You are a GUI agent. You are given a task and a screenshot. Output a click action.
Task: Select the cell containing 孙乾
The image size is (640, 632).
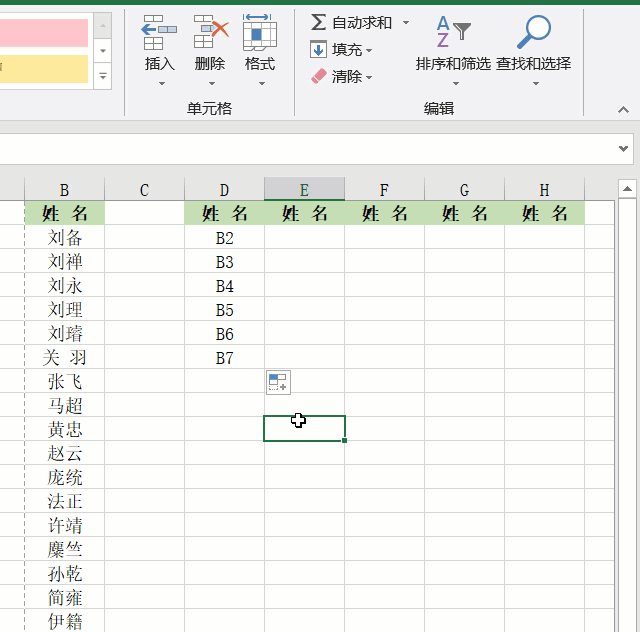[x=64, y=573]
